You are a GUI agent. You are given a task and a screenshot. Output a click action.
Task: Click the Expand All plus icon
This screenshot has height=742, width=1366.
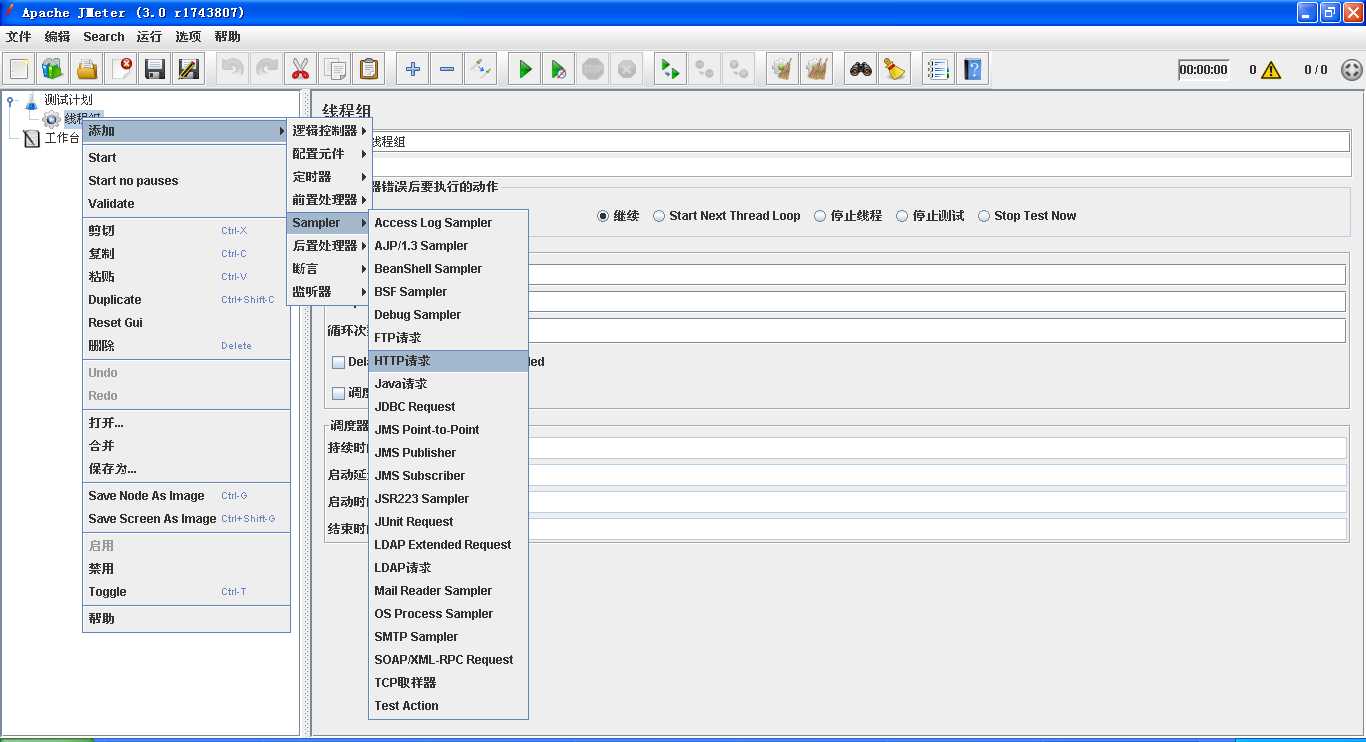click(413, 69)
